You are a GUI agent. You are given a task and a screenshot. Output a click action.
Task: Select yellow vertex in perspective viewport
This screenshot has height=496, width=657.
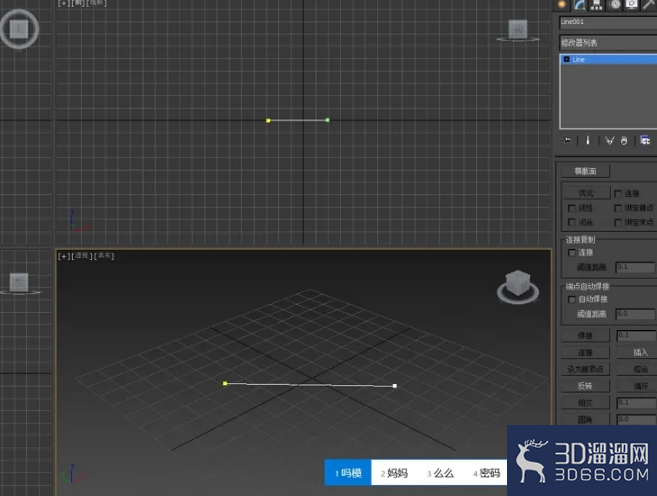click(225, 383)
